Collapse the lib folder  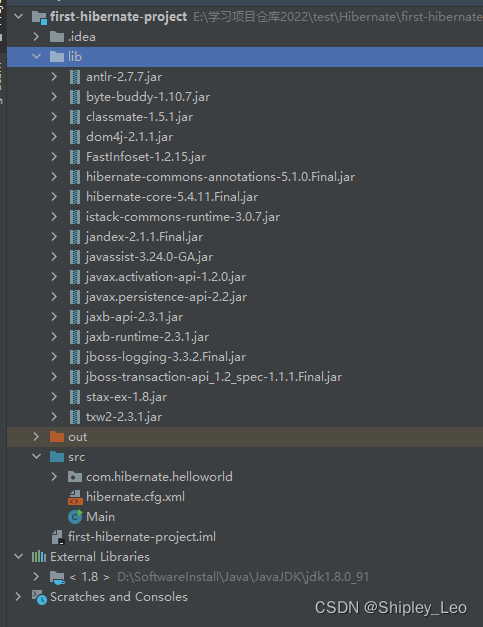click(x=36, y=57)
